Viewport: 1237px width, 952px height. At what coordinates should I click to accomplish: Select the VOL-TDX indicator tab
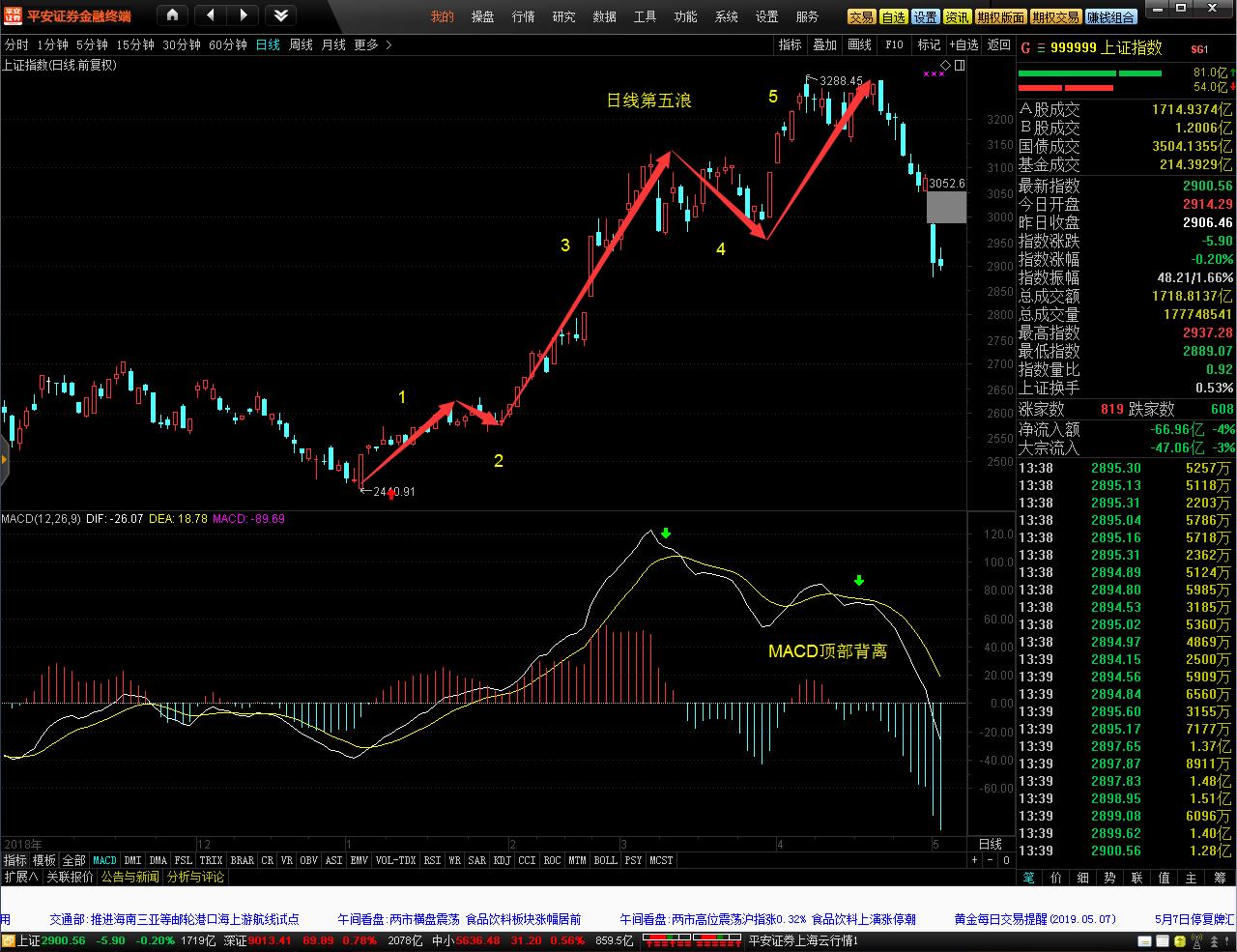pos(395,860)
